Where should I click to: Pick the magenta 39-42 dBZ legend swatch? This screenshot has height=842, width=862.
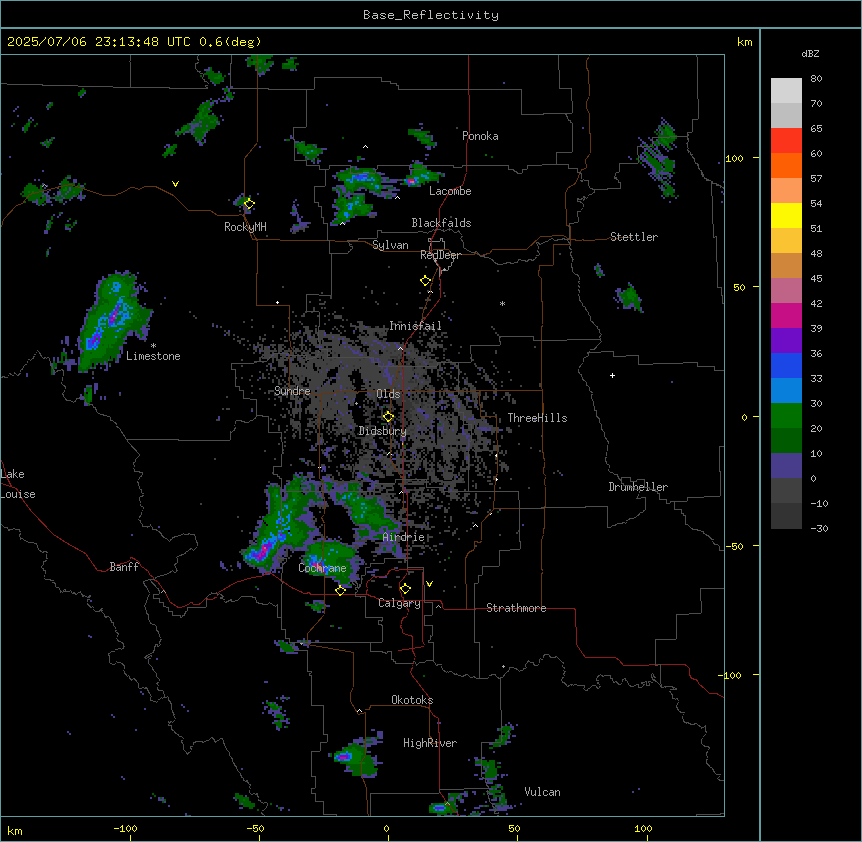(x=786, y=315)
